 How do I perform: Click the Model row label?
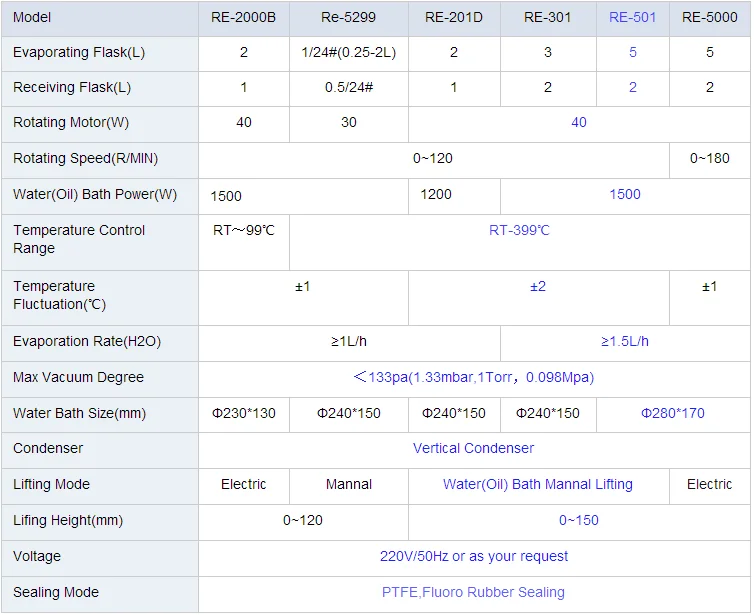tap(32, 17)
